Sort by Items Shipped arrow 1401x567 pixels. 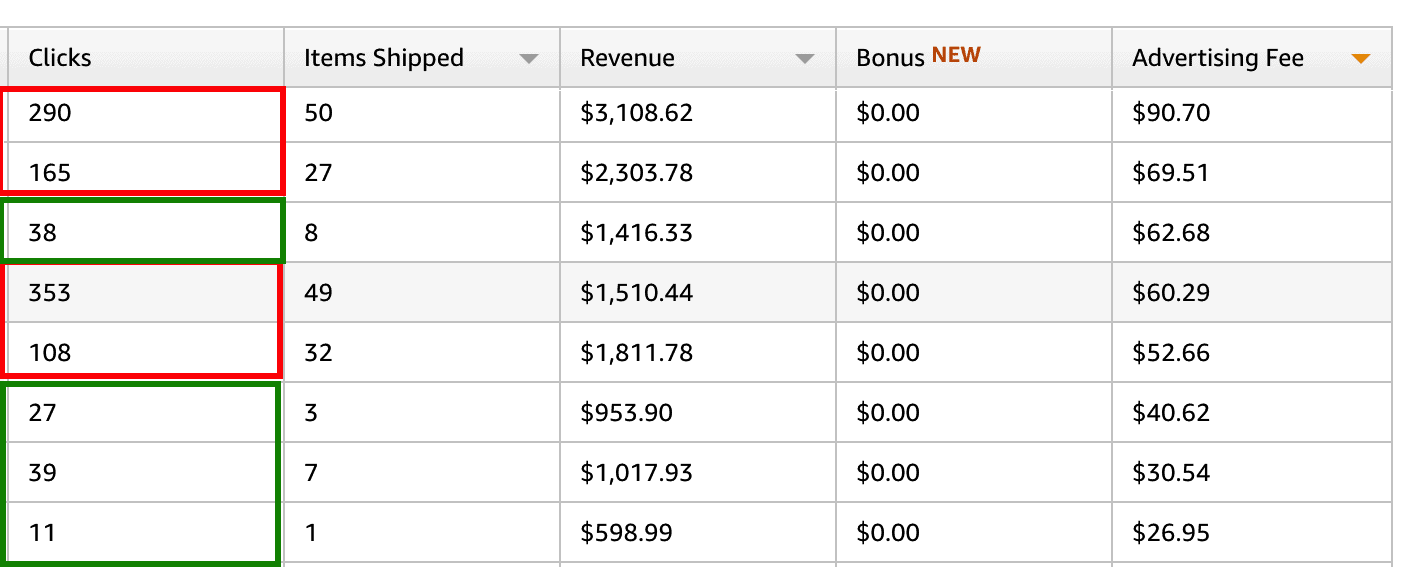coord(529,59)
